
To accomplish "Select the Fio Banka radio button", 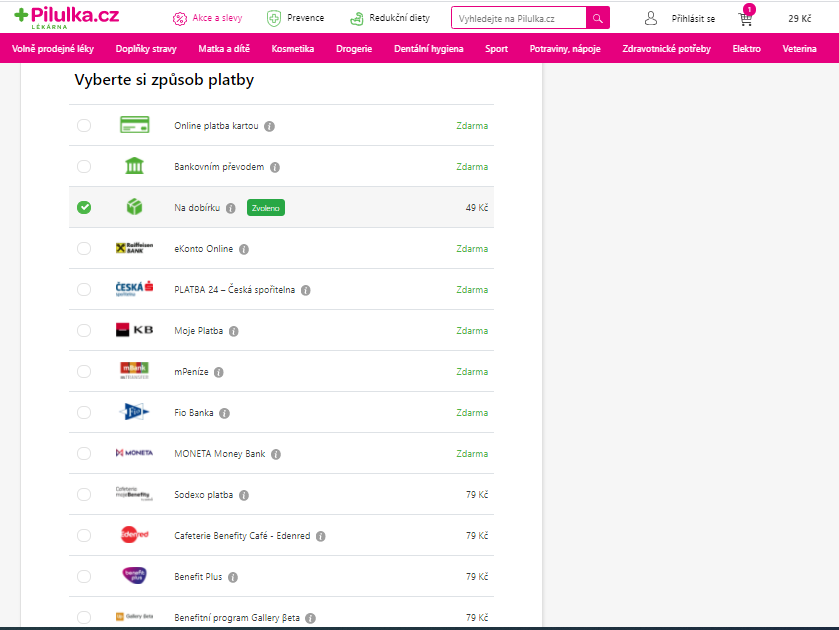I will (x=84, y=413).
